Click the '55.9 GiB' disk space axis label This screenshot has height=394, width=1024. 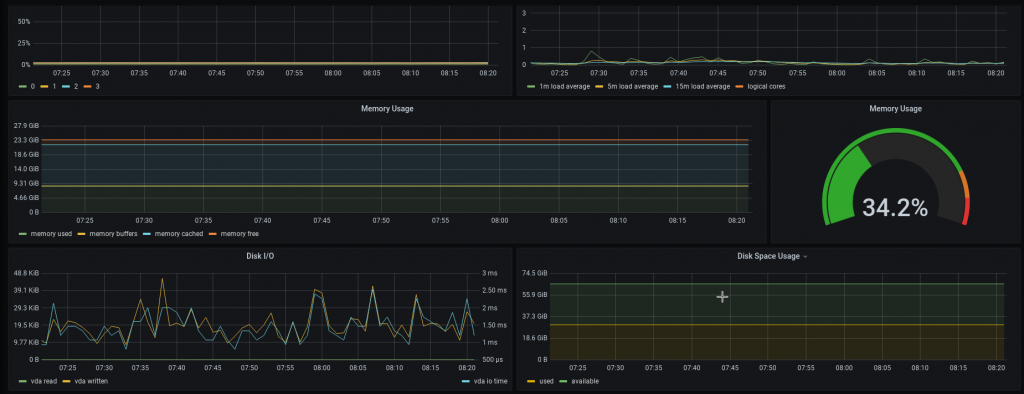click(x=534, y=295)
